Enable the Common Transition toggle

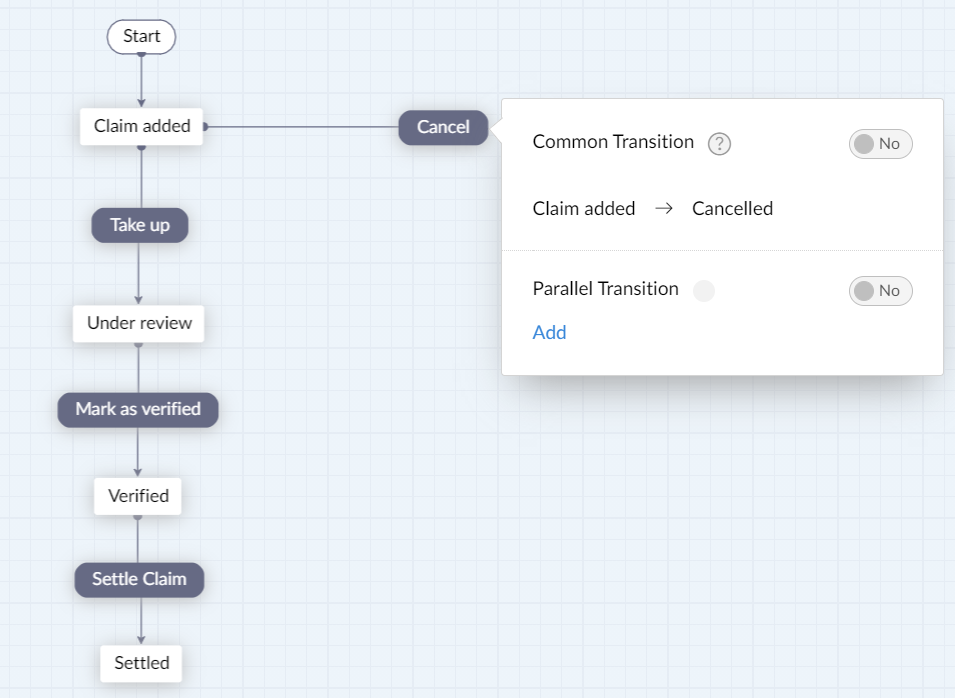pos(880,144)
